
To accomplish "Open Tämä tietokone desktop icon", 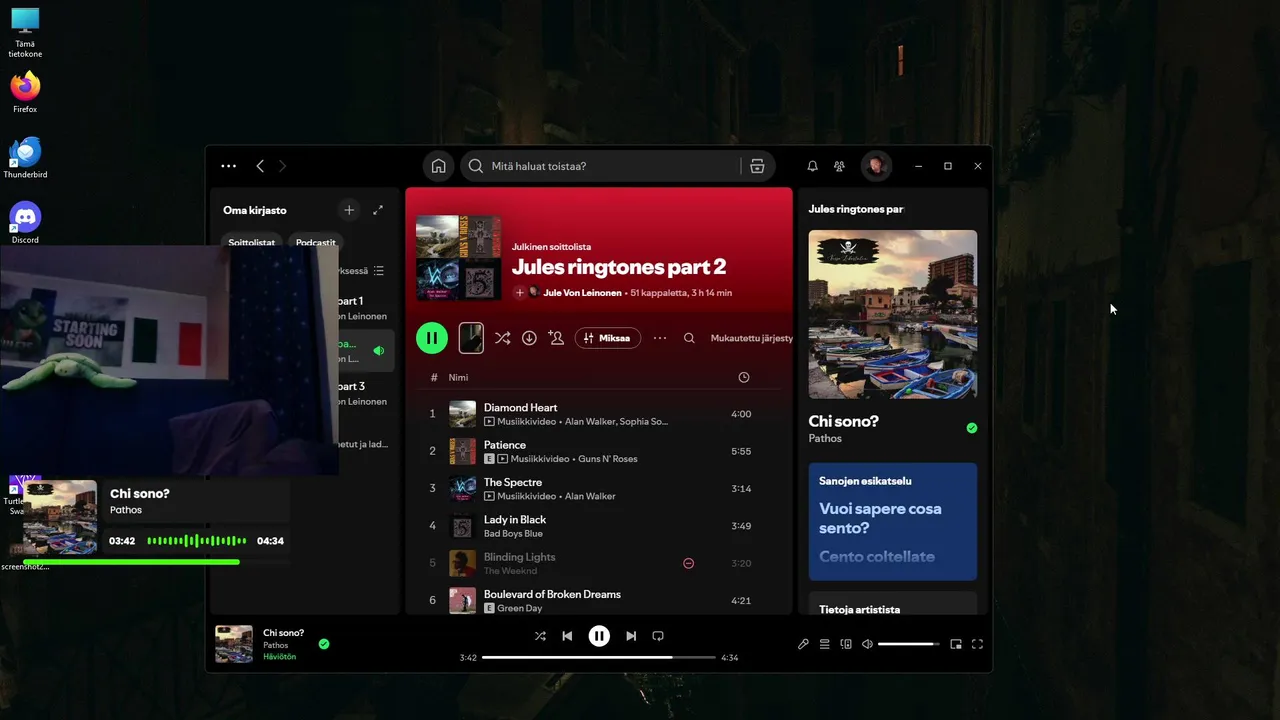I will (25, 32).
